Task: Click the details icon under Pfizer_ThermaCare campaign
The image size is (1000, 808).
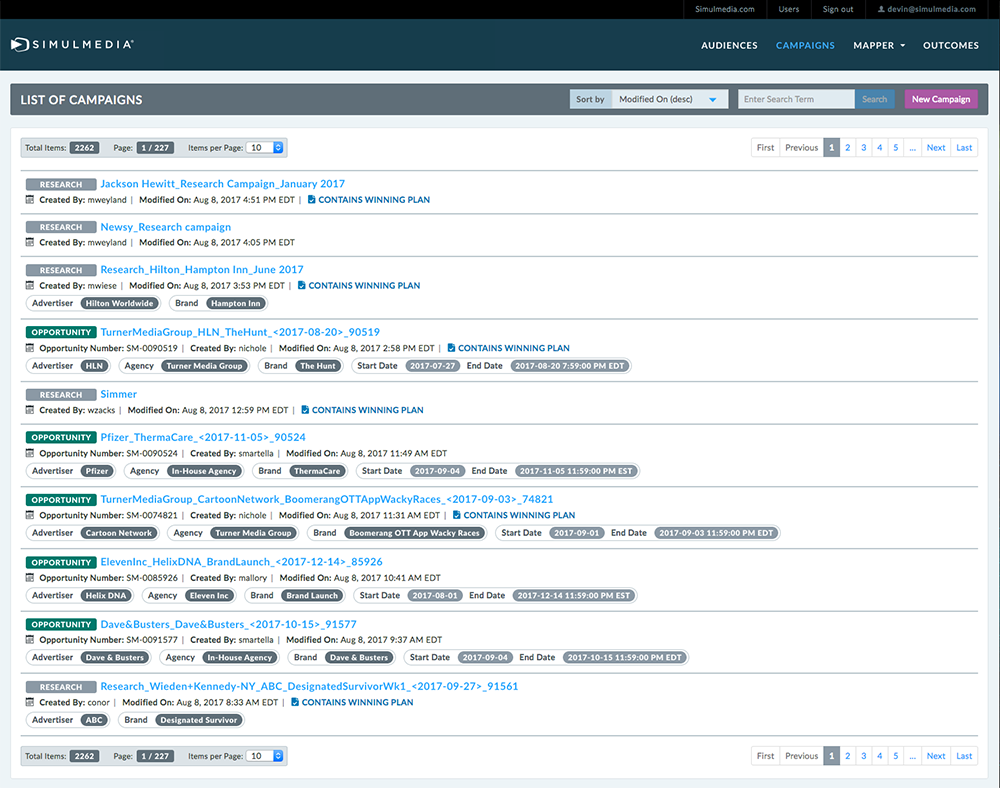Action: click(29, 453)
